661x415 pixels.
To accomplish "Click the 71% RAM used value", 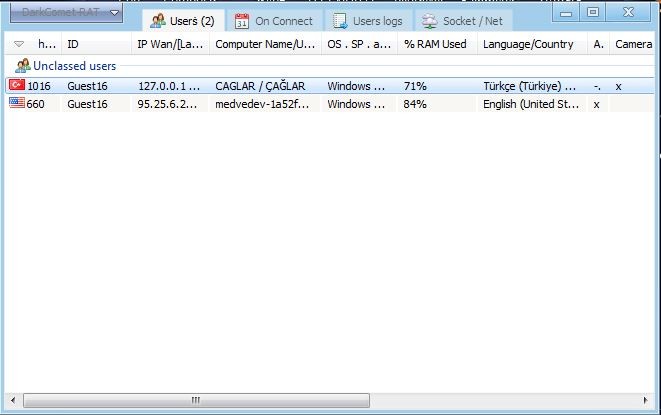I will point(415,86).
